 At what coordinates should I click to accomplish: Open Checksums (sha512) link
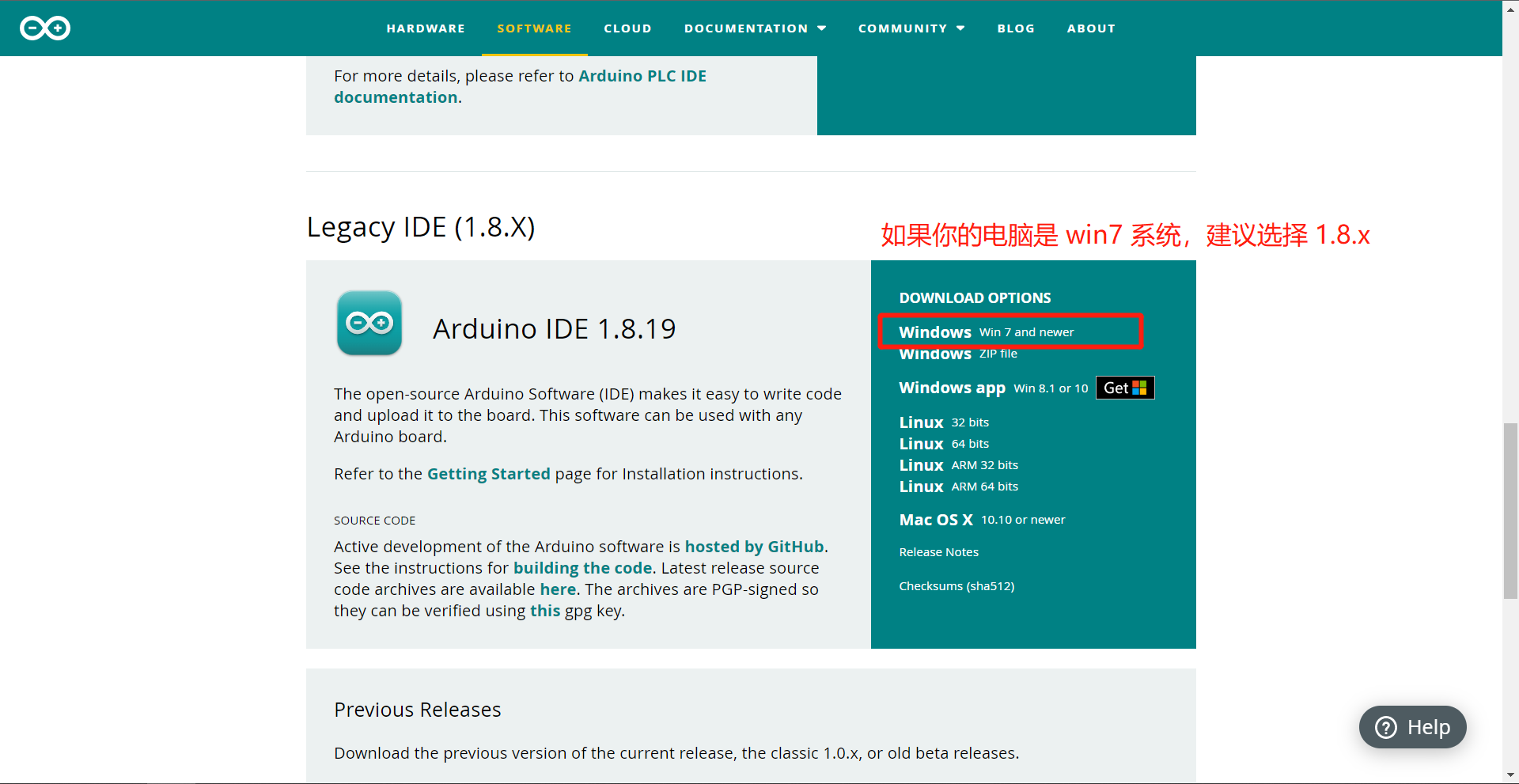pos(956,586)
